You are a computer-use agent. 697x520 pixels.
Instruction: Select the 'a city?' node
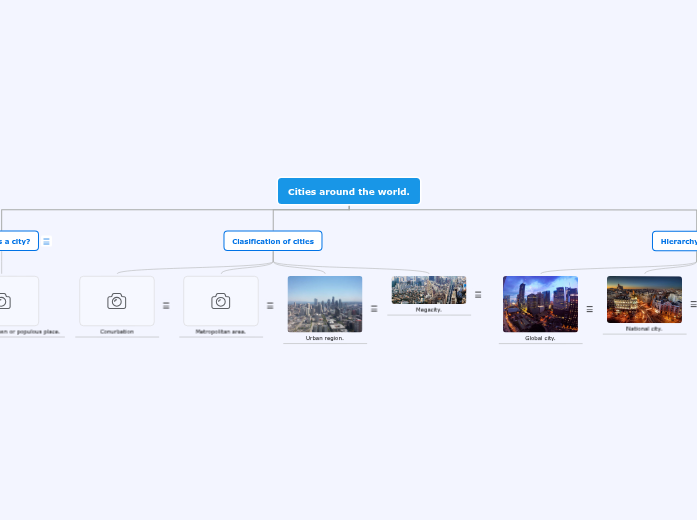click(x=19, y=241)
